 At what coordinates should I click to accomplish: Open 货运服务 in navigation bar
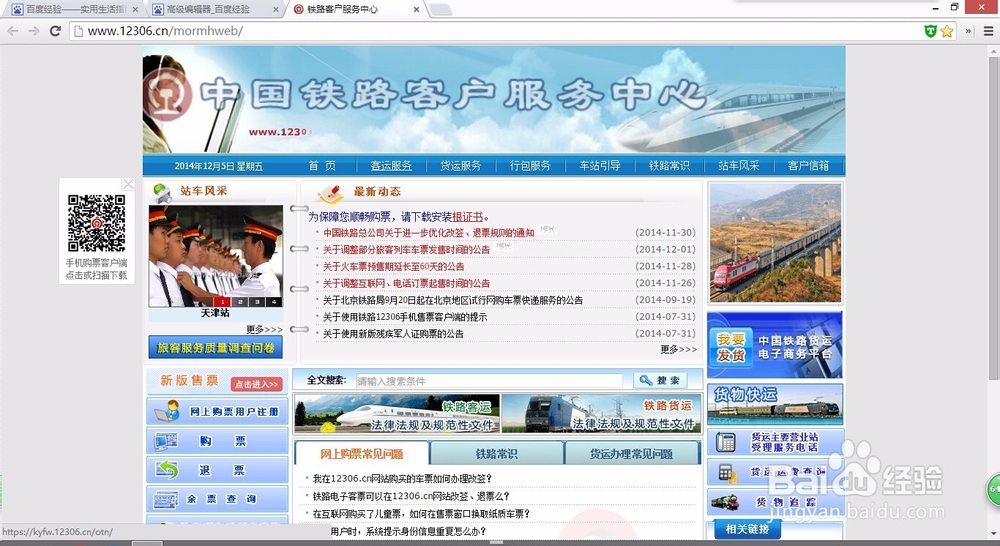(x=460, y=166)
